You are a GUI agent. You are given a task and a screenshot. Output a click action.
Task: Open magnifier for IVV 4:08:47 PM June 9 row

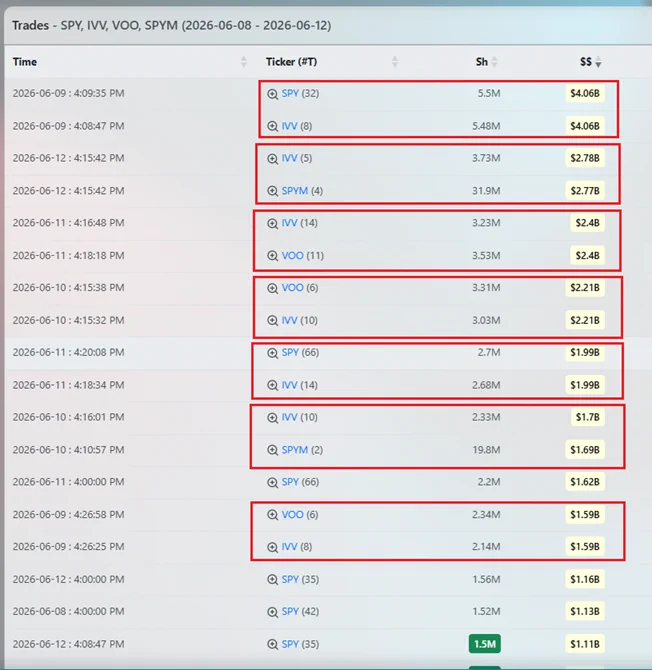pyautogui.click(x=272, y=126)
